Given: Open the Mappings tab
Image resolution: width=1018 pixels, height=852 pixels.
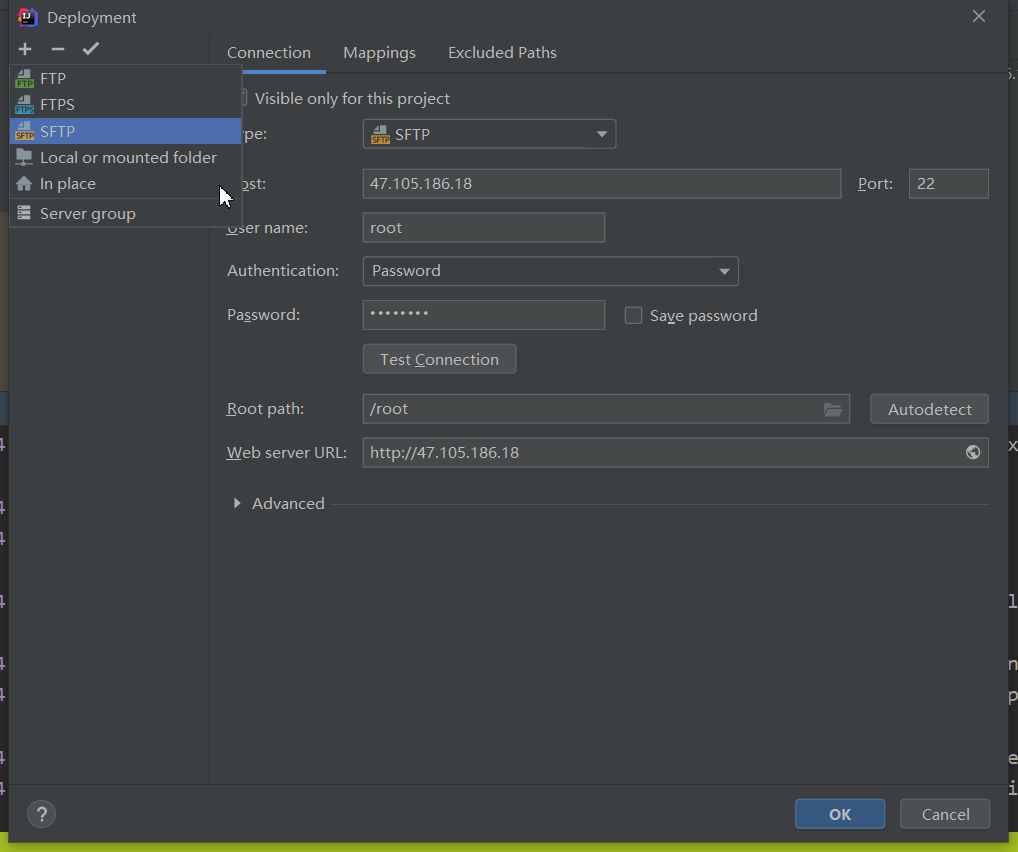Looking at the screenshot, I should tap(379, 53).
